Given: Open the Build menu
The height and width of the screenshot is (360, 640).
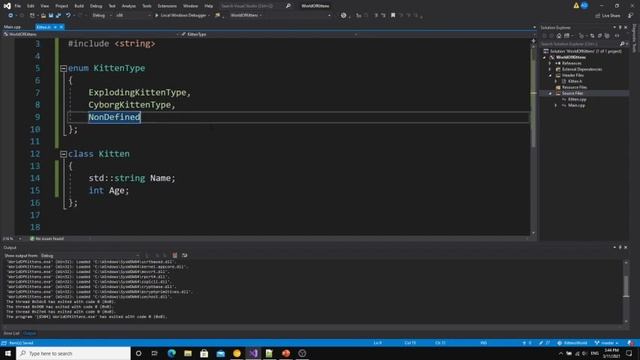Looking at the screenshot, I should tap(79, 6).
